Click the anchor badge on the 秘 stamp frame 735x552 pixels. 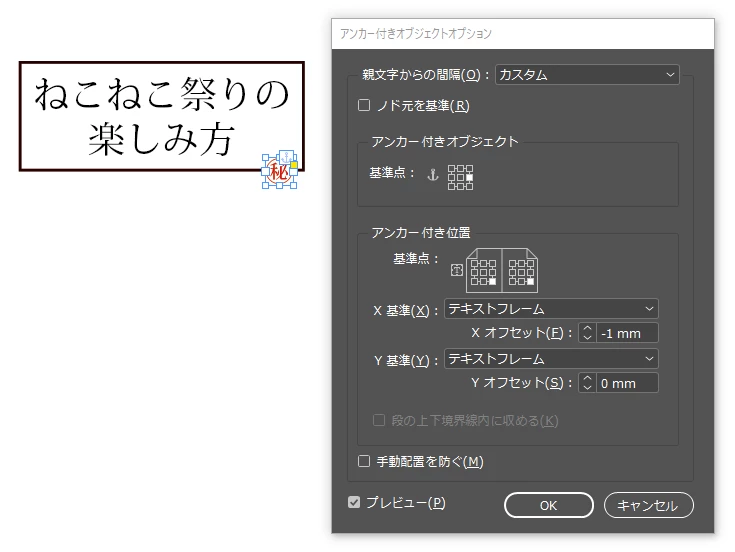tap(286, 157)
